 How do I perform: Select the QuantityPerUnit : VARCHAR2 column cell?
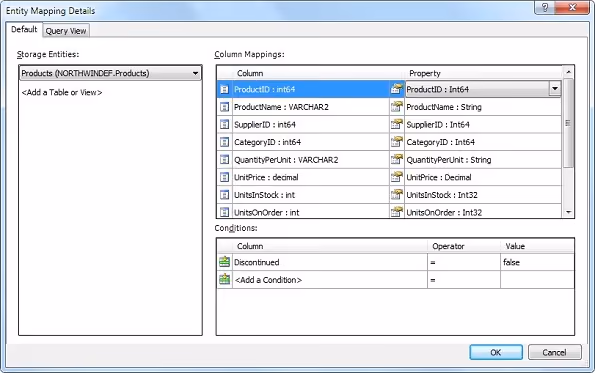311,160
